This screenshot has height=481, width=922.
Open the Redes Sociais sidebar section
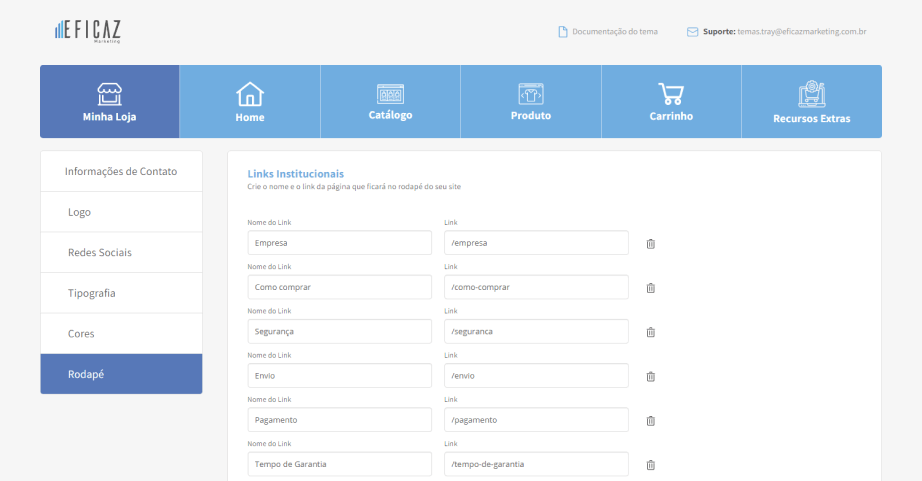pos(121,252)
